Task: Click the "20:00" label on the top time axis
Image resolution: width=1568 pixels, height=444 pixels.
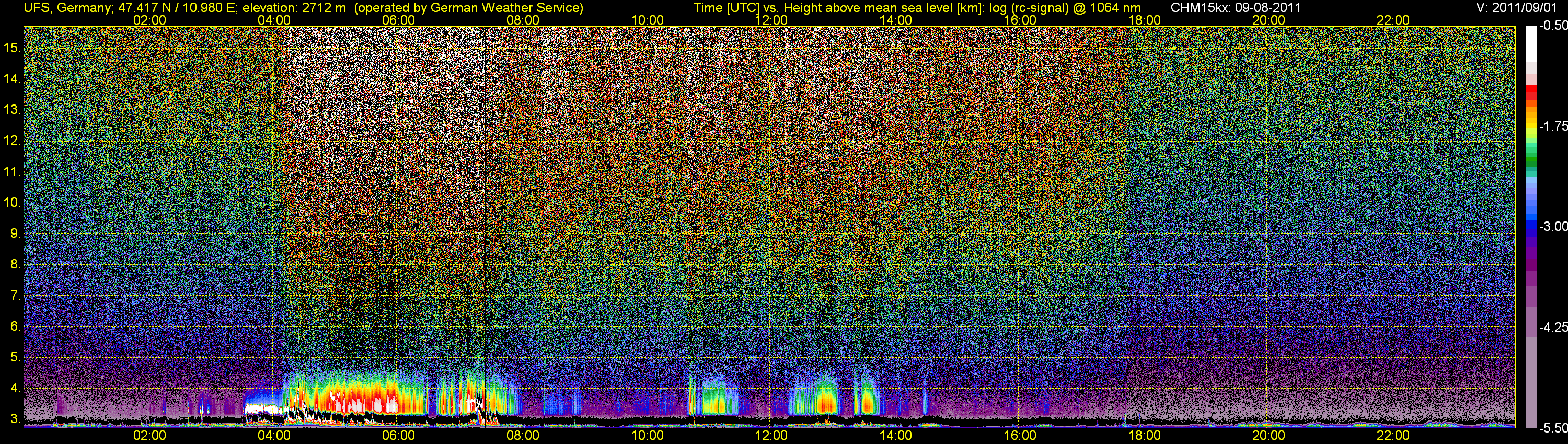Action: click(x=1269, y=20)
